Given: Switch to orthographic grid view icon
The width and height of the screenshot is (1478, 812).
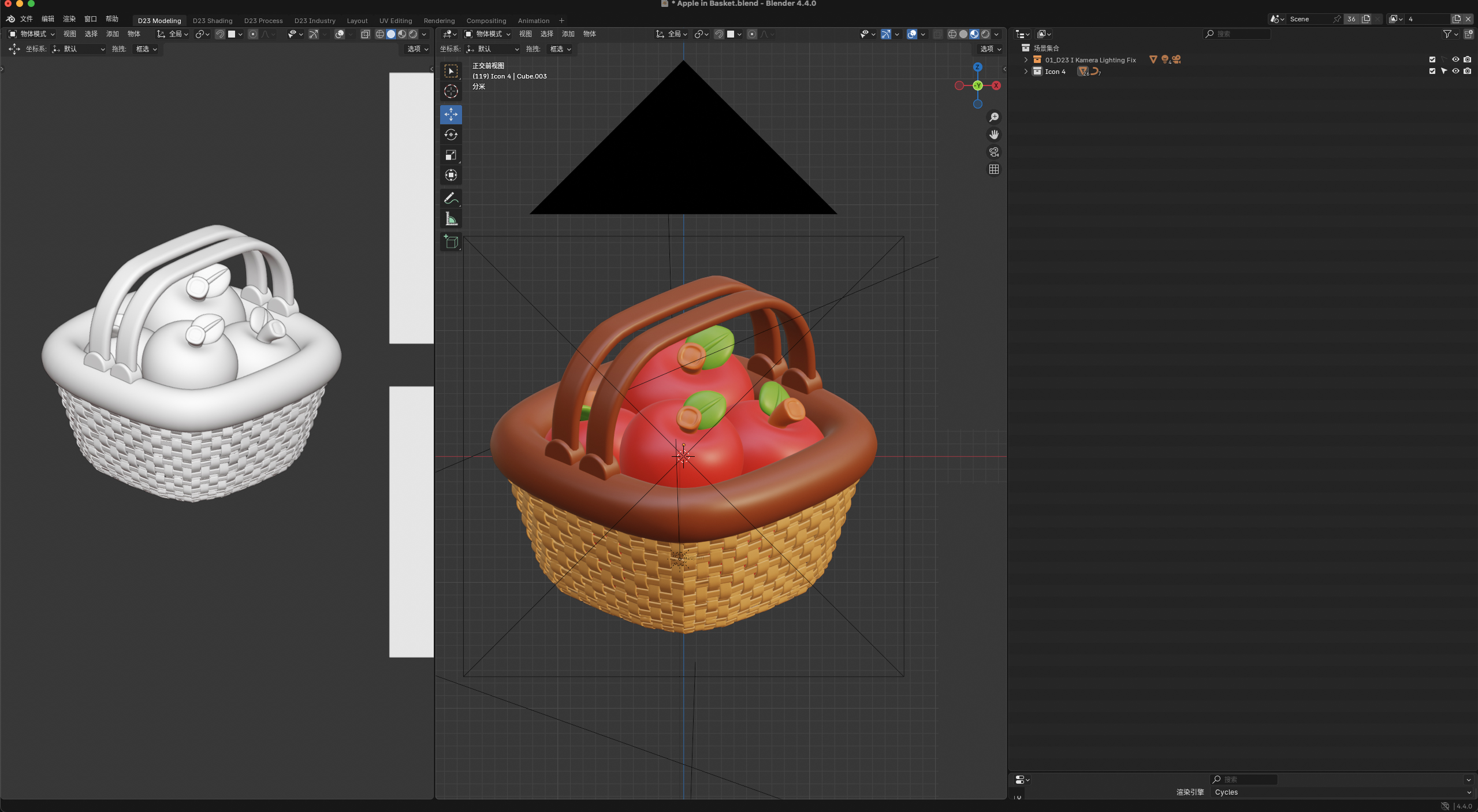Looking at the screenshot, I should point(993,169).
